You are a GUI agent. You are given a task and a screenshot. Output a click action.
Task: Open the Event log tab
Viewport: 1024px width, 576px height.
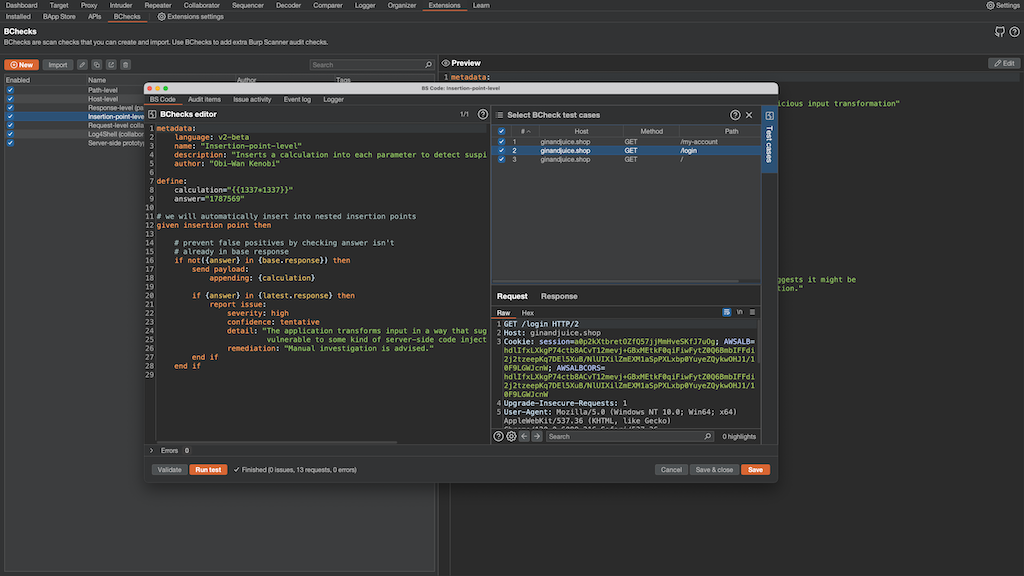click(297, 99)
